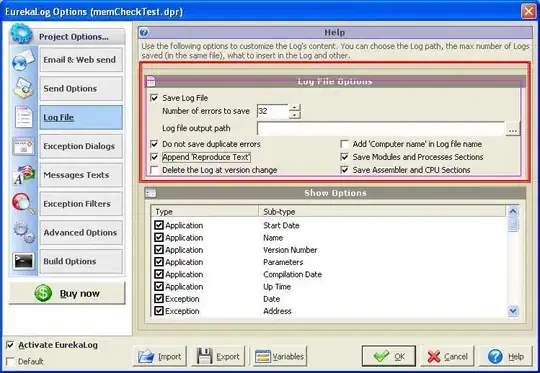Increase Number of errors to save
The image size is (540, 373).
pyautogui.click(x=294, y=108)
